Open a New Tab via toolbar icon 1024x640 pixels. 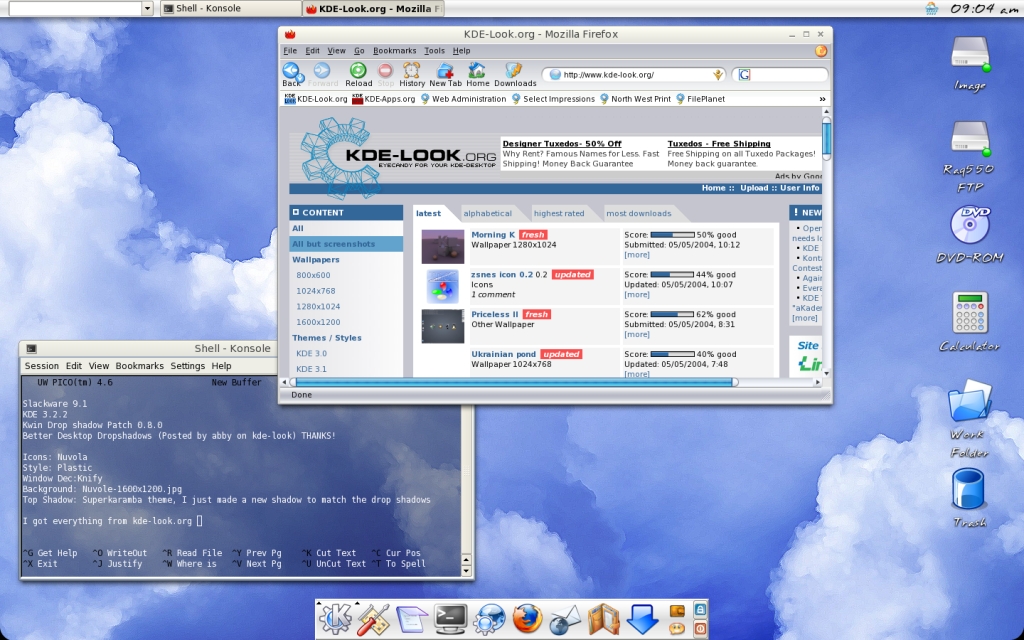click(x=445, y=74)
